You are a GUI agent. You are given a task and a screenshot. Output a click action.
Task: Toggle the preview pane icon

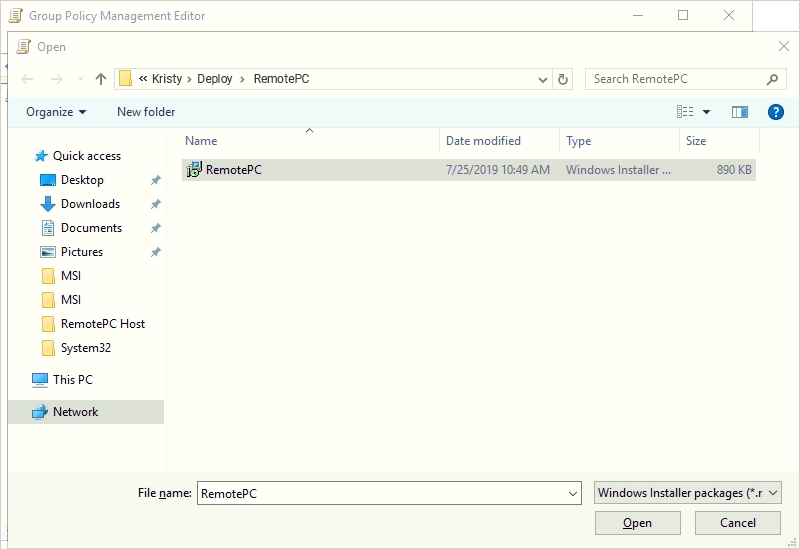click(x=740, y=112)
